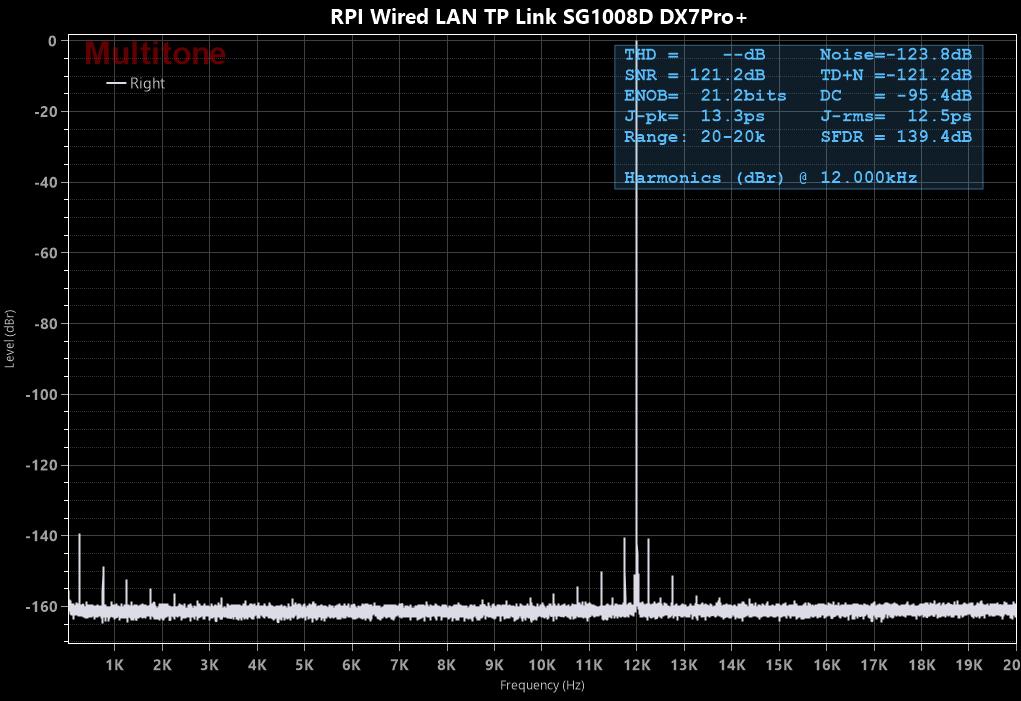
Task: Click the Noise=-123.8dB value
Action: [x=895, y=54]
